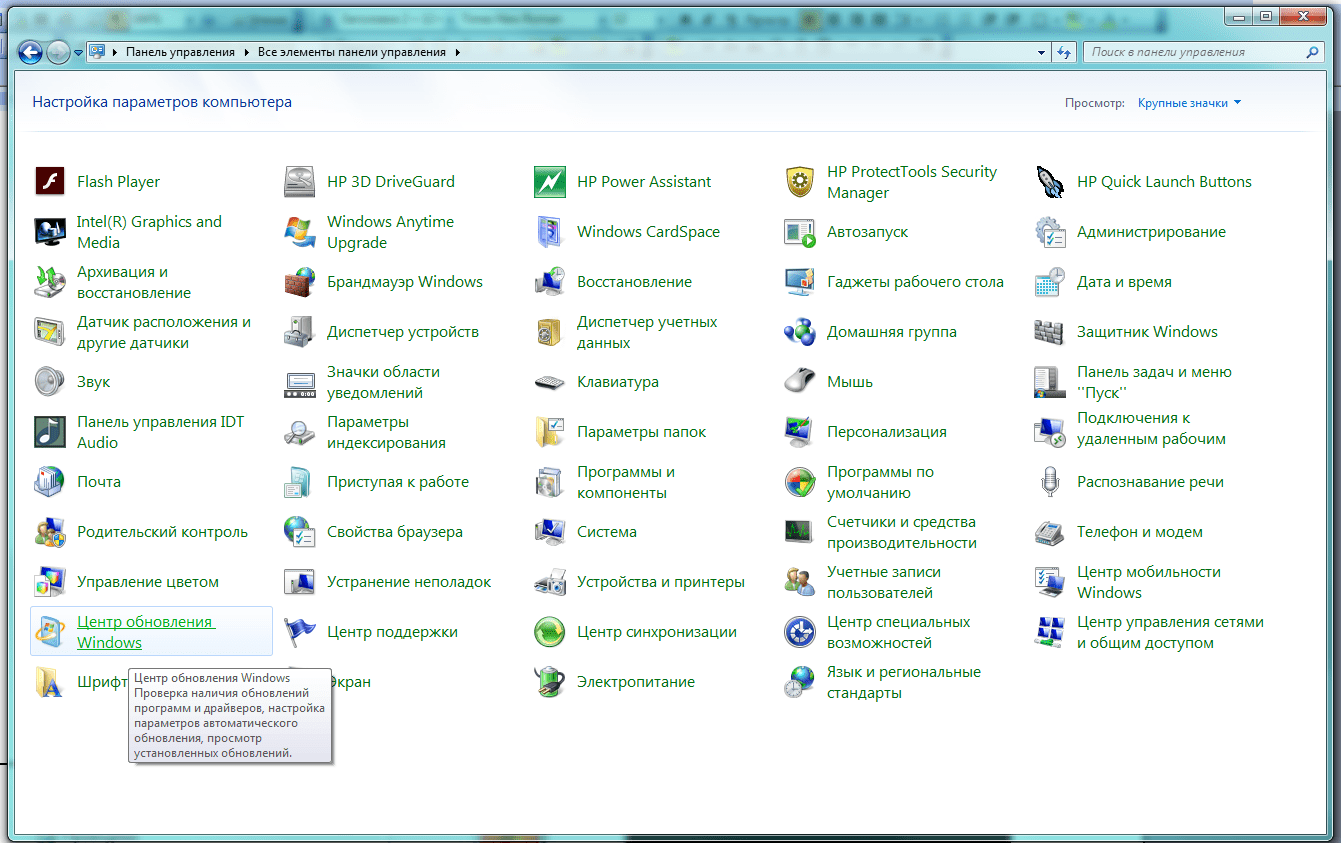Click the Поиск в панели управления field

[x=1194, y=52]
